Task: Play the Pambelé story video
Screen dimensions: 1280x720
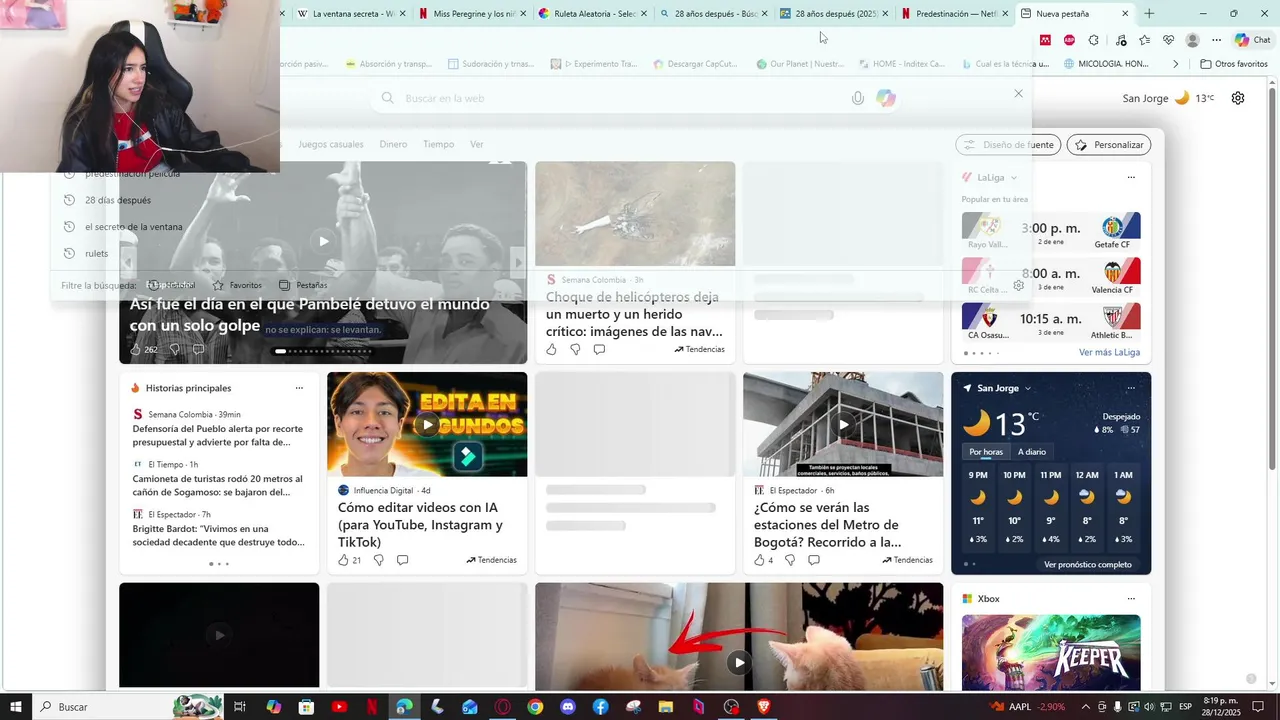Action: [x=323, y=241]
